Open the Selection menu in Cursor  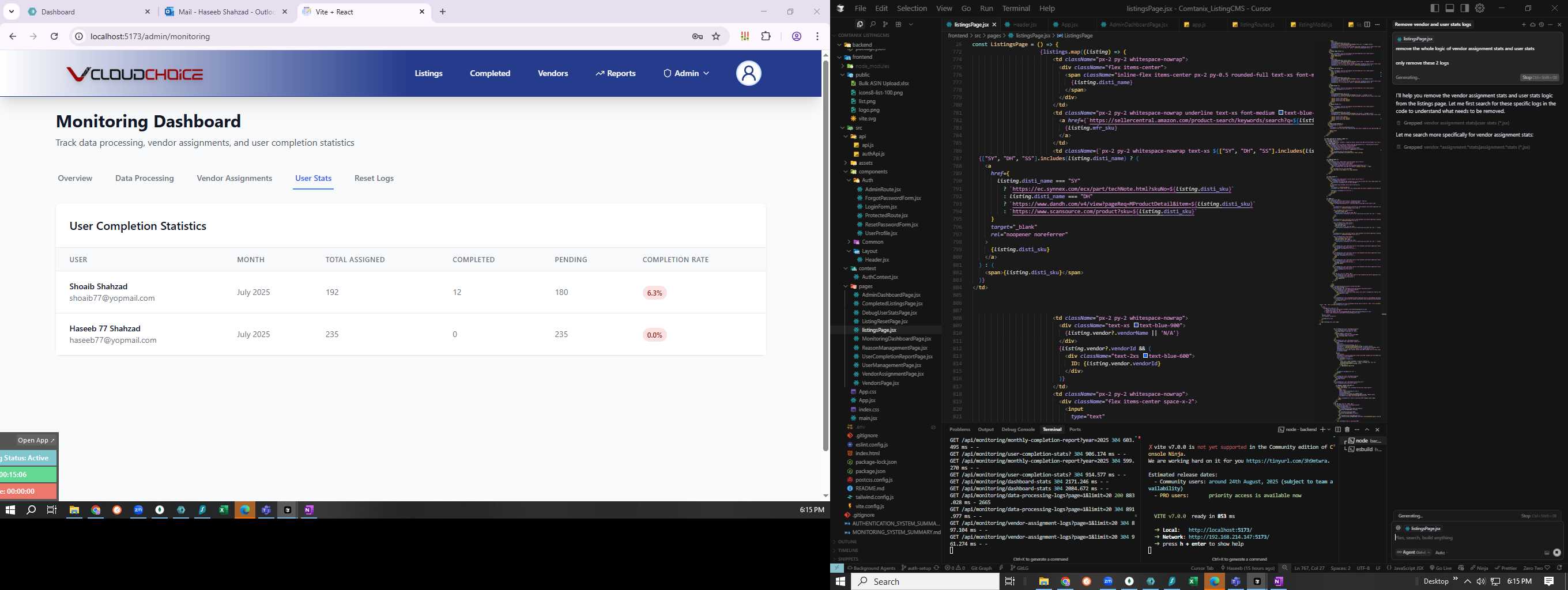point(912,9)
